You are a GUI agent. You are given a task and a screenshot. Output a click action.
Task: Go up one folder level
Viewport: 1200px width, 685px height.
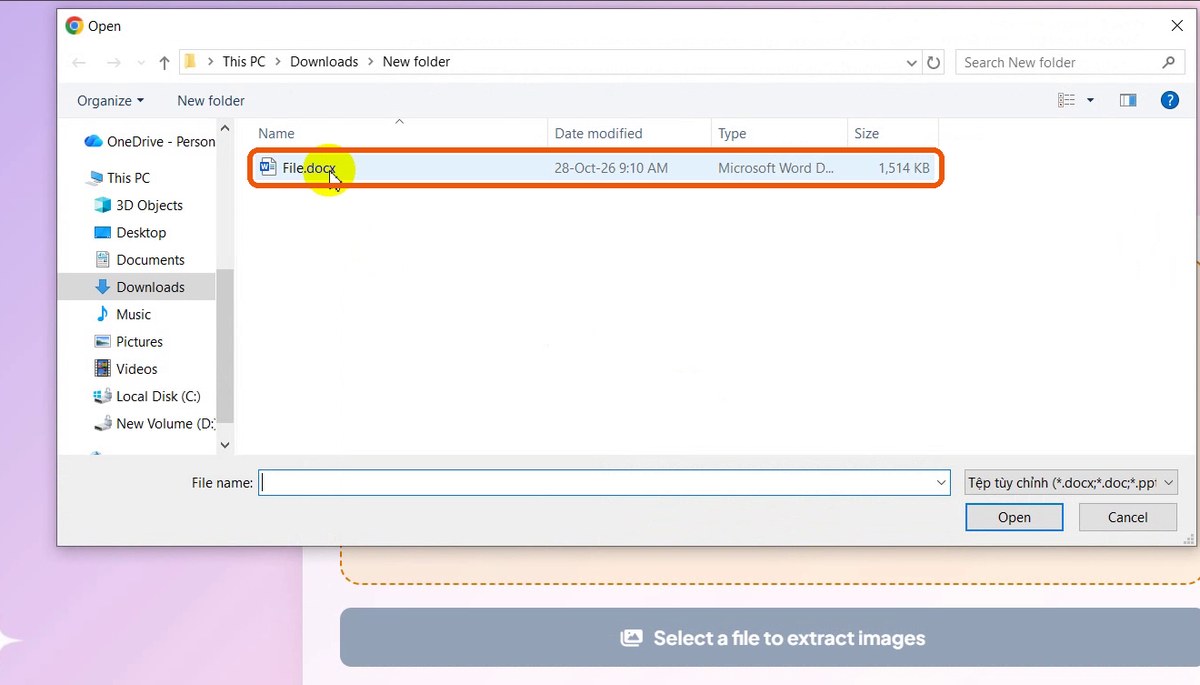click(x=164, y=62)
